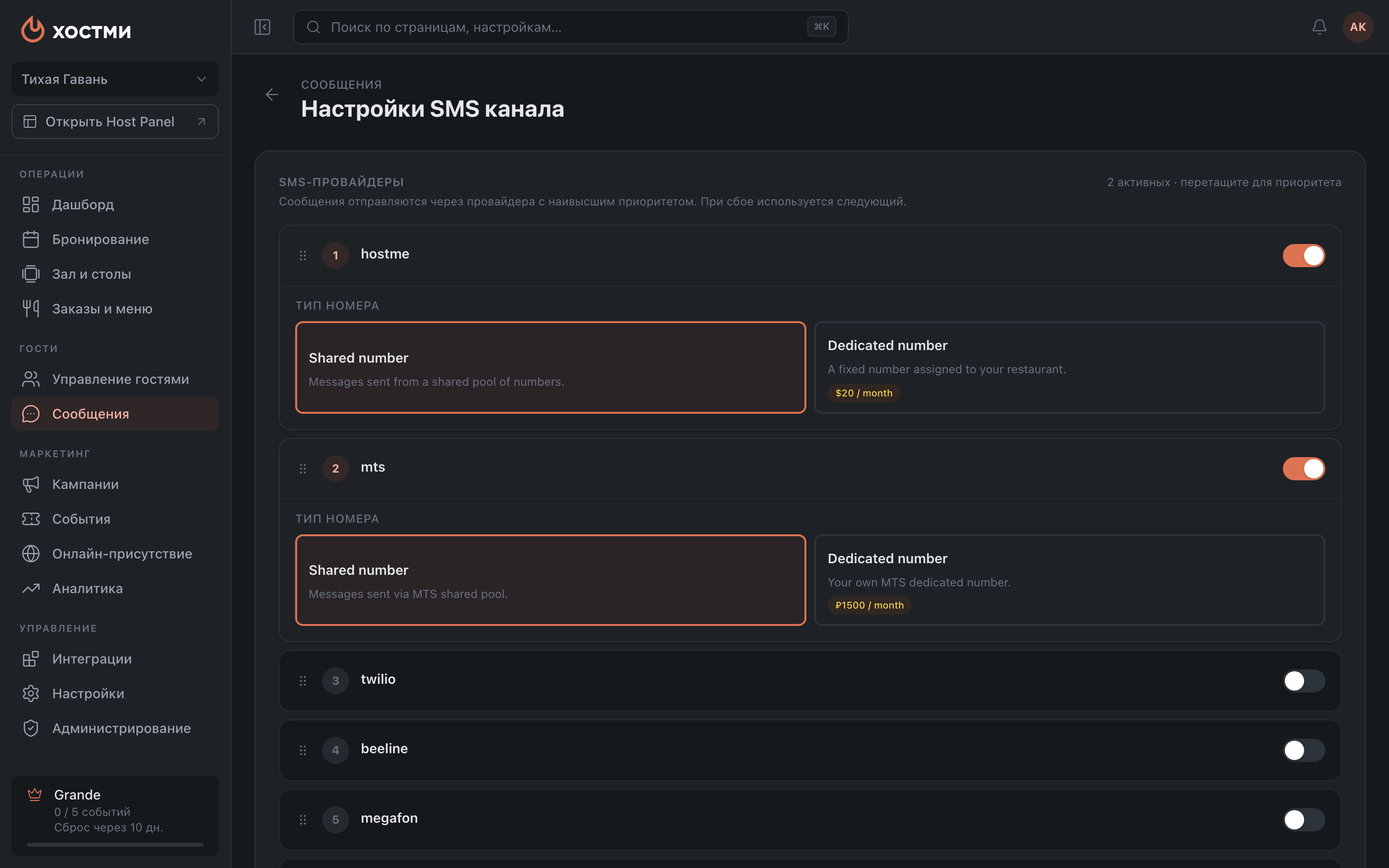Enable the twilio provider toggle
This screenshot has width=1389, height=868.
coord(1304,681)
